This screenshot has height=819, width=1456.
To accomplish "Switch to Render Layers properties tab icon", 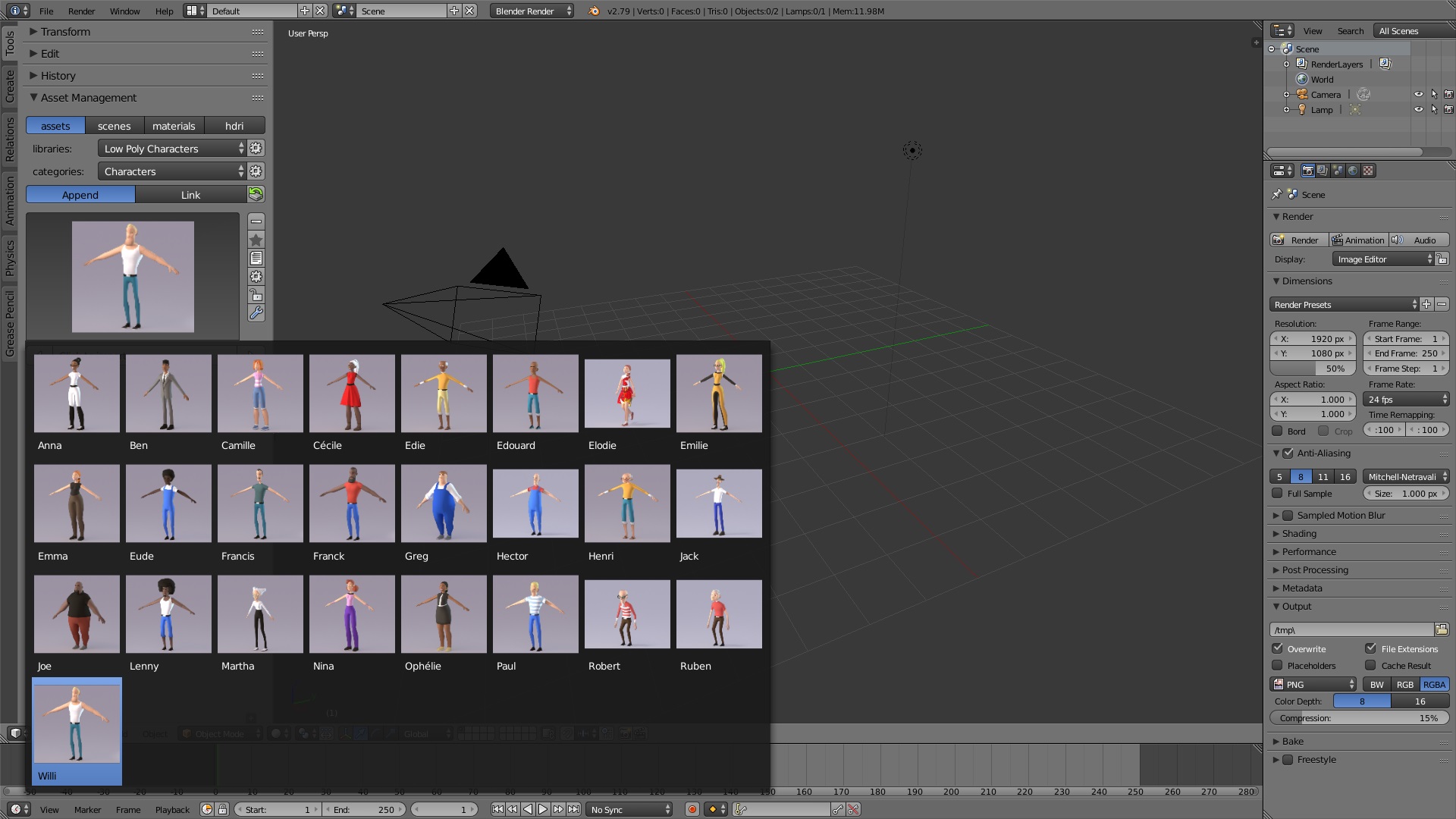I will click(1323, 171).
